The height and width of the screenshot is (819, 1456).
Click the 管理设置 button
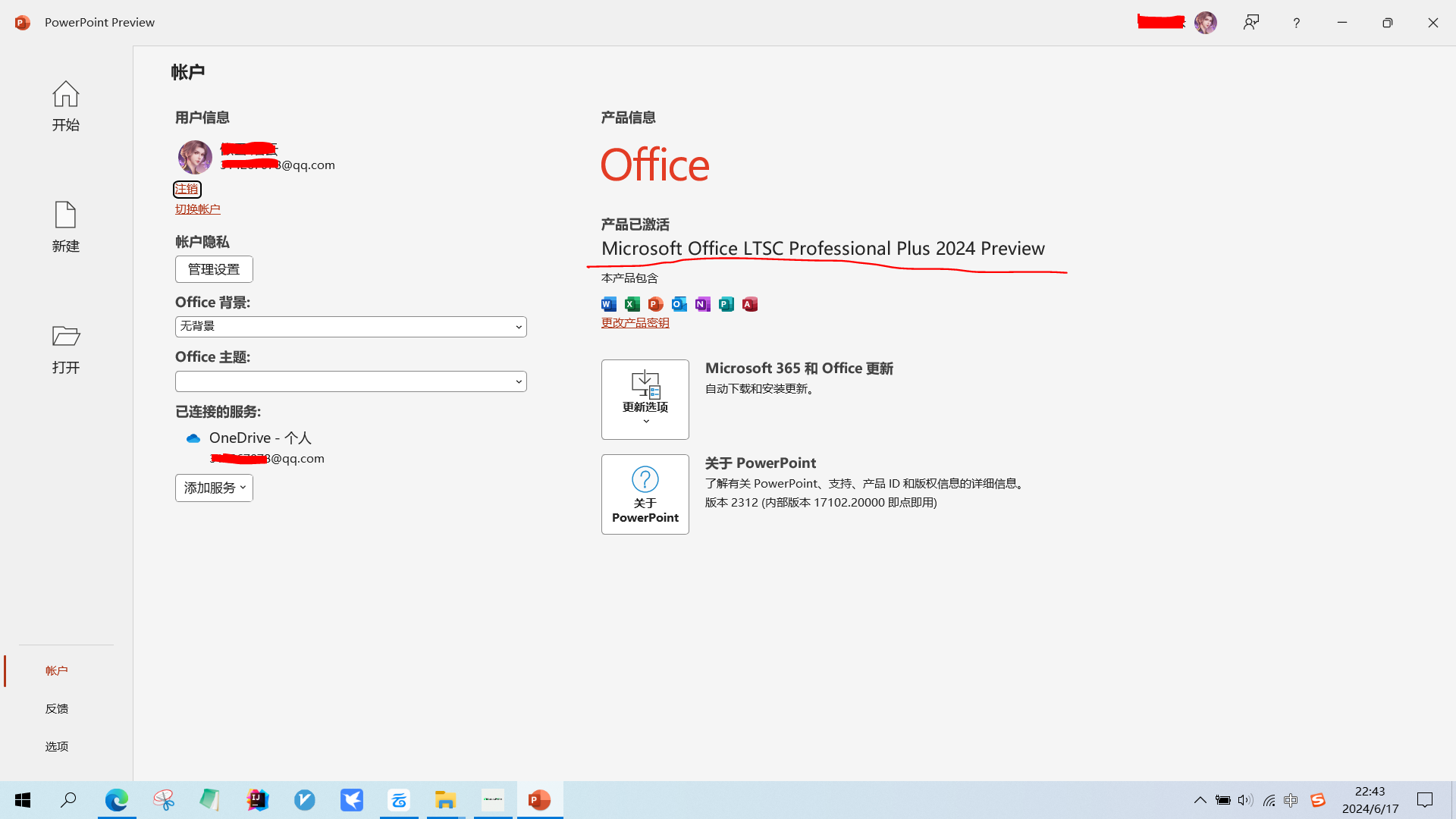[214, 269]
